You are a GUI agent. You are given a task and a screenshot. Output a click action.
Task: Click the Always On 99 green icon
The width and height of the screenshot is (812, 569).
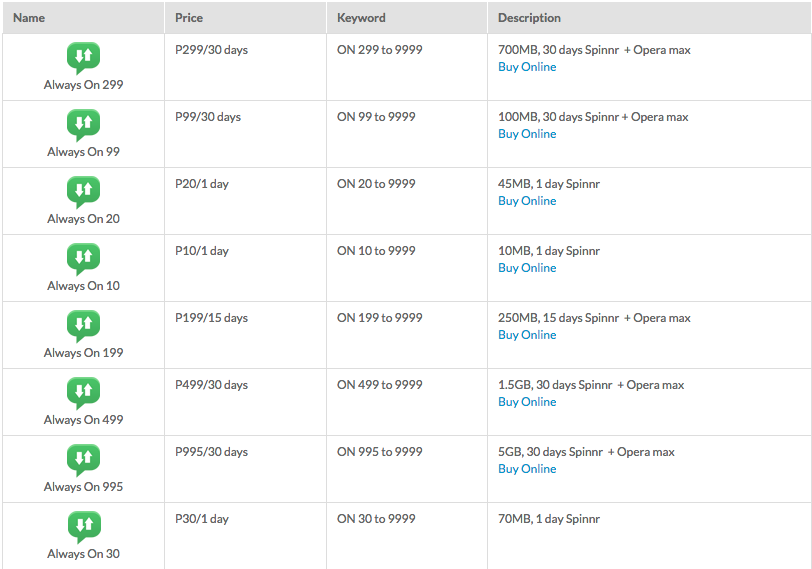[83, 125]
